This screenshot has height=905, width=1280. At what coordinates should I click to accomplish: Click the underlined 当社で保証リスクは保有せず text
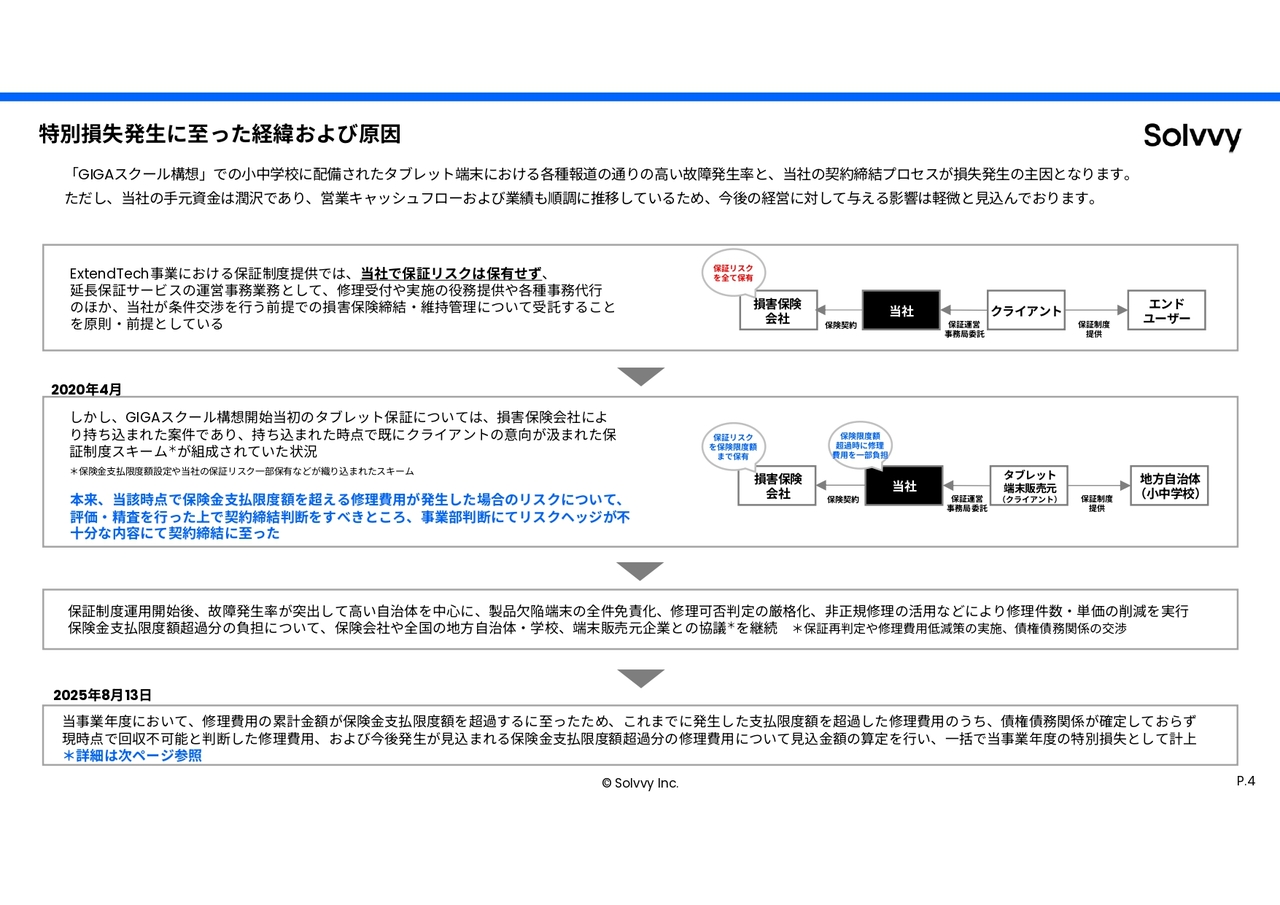[x=451, y=273]
